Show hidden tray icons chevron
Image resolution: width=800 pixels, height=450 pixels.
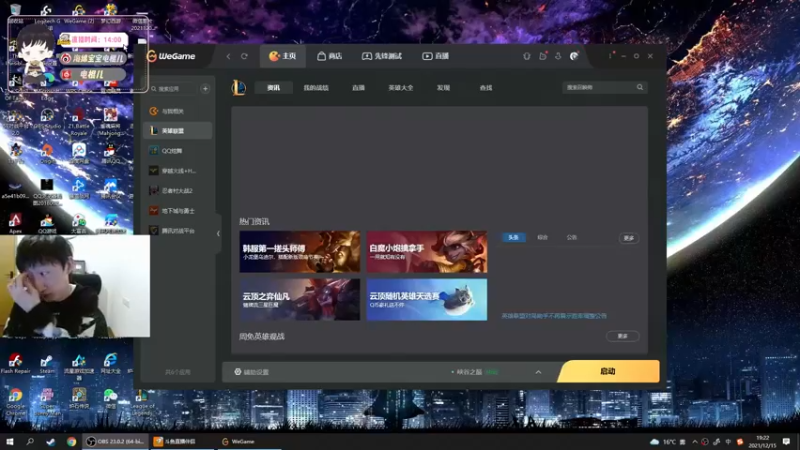pos(694,441)
